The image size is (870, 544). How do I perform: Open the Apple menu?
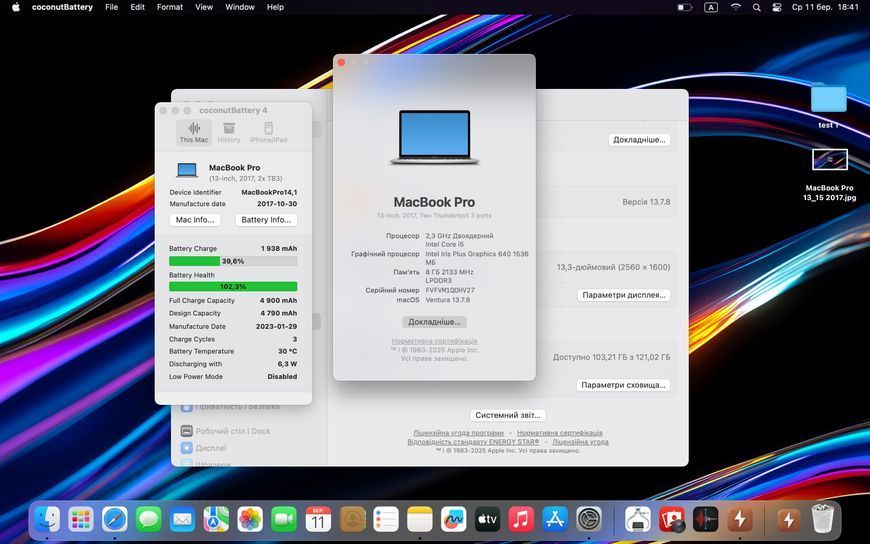[x=16, y=7]
